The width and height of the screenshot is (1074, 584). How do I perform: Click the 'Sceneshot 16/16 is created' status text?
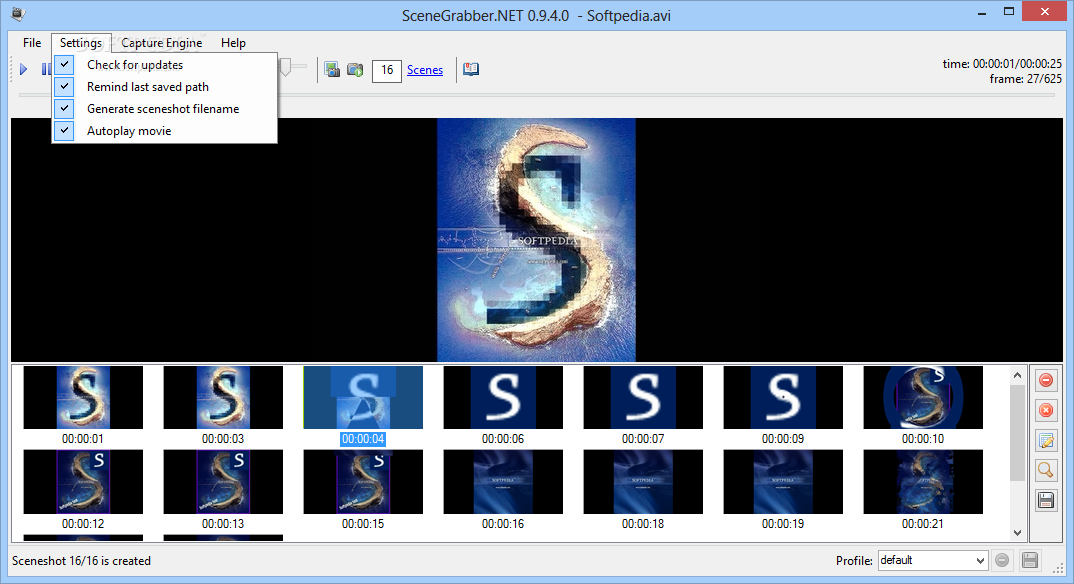pyautogui.click(x=81, y=561)
